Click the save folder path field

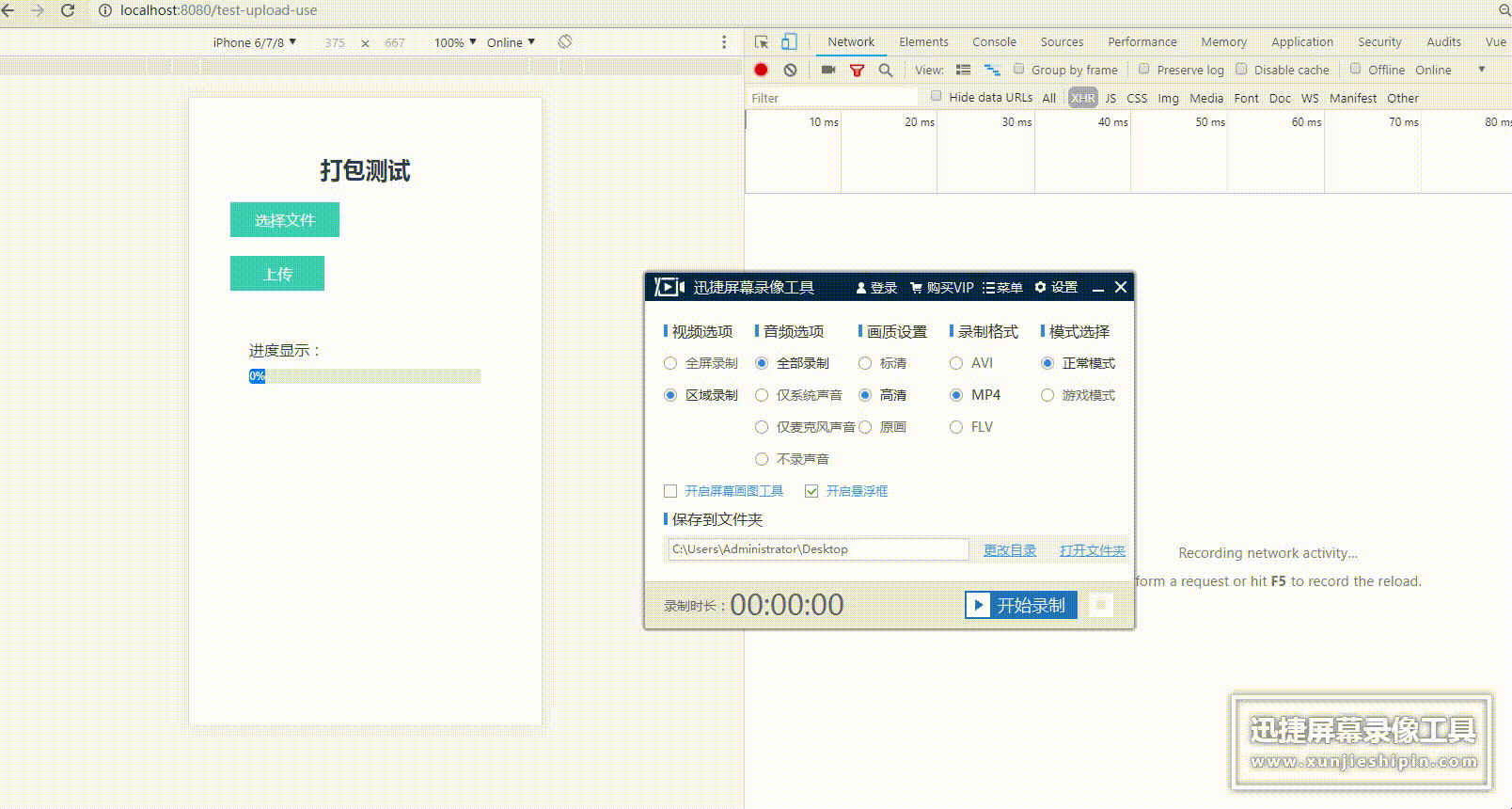coord(818,549)
